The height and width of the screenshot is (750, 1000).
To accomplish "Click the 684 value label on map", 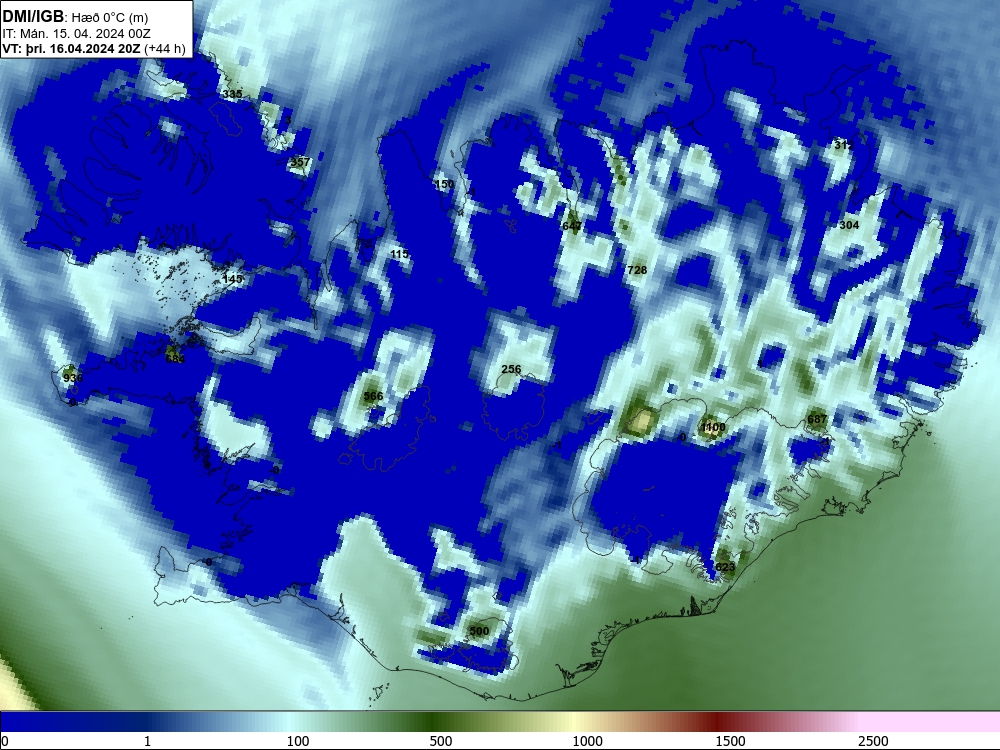I will point(175,358).
